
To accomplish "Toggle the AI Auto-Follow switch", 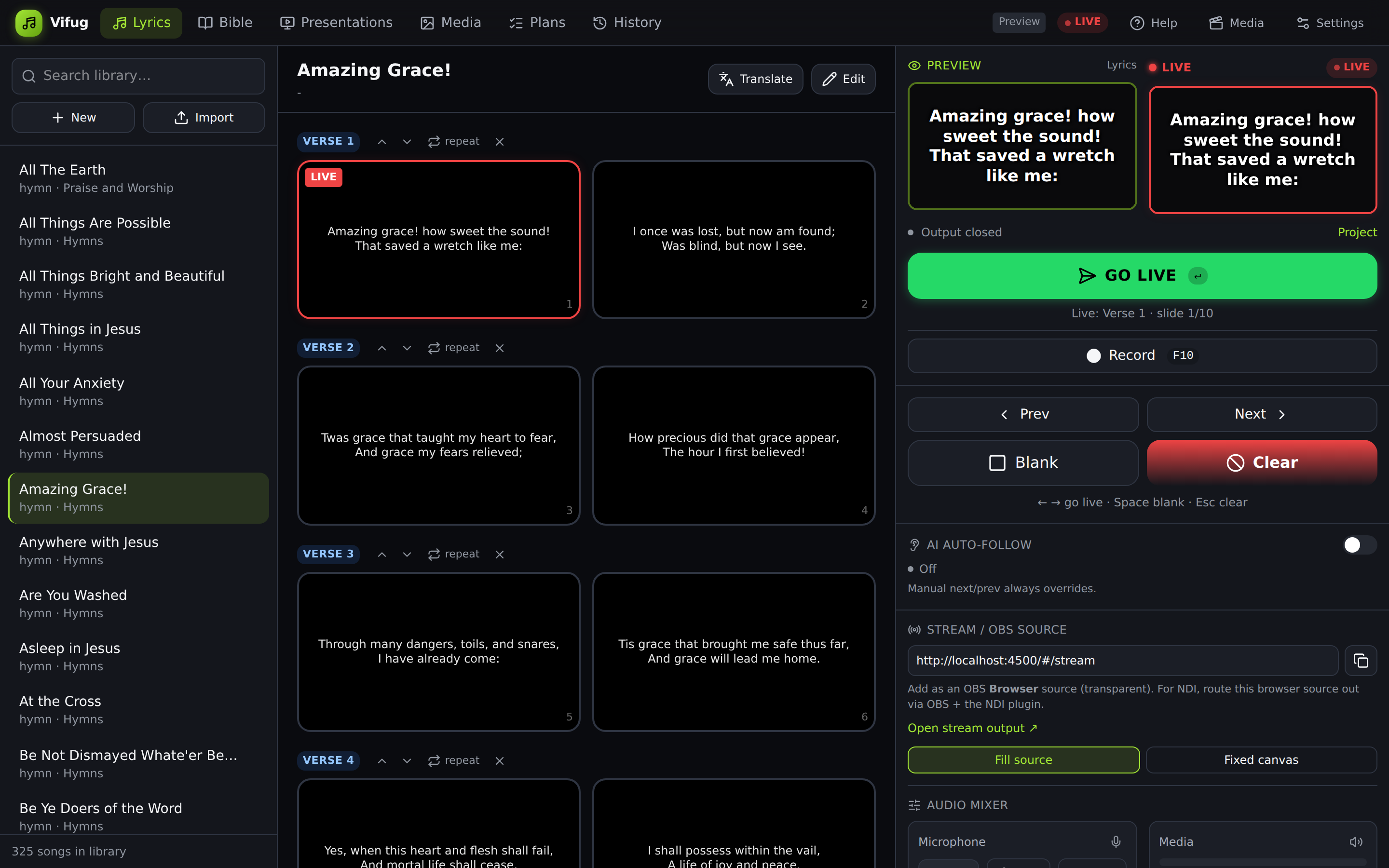I will (1360, 545).
